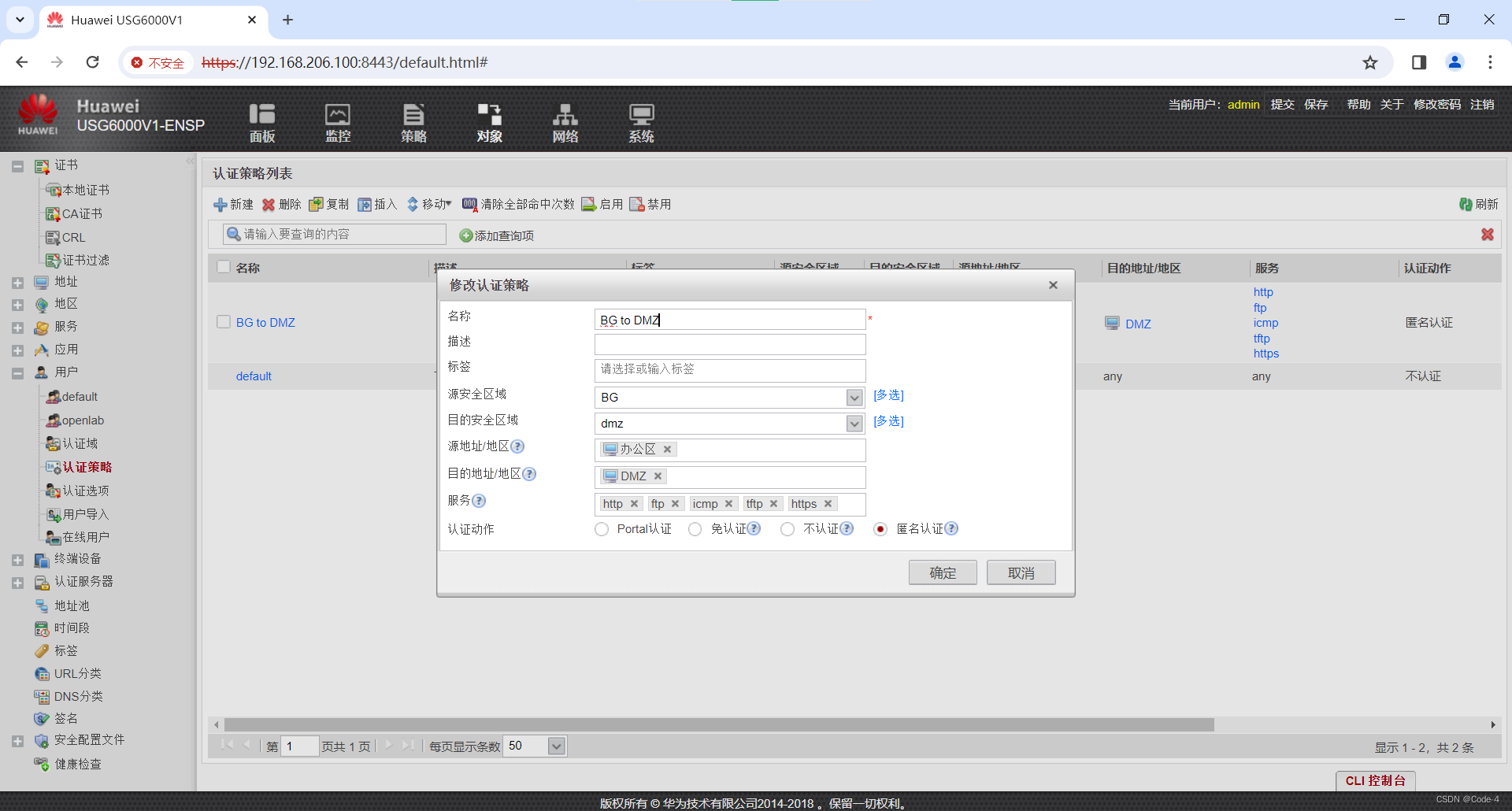Open the 策略 policy menu

(x=413, y=123)
